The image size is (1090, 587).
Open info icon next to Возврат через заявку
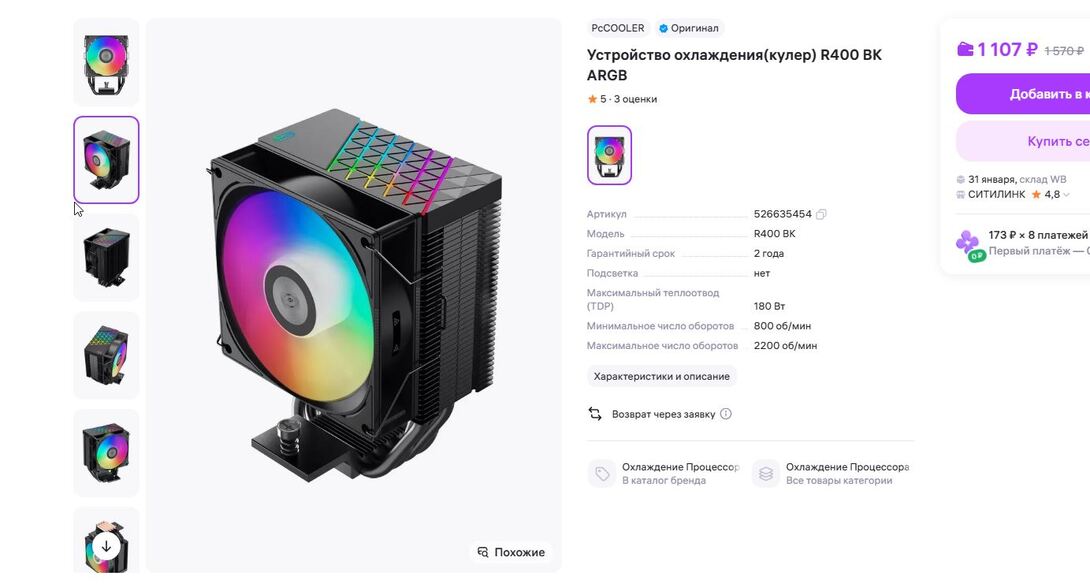[726, 414]
